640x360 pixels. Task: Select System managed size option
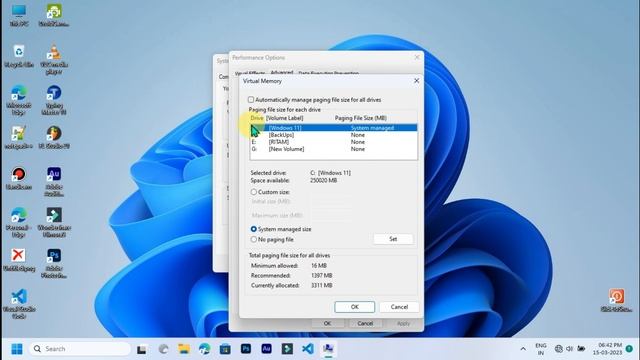click(x=253, y=229)
